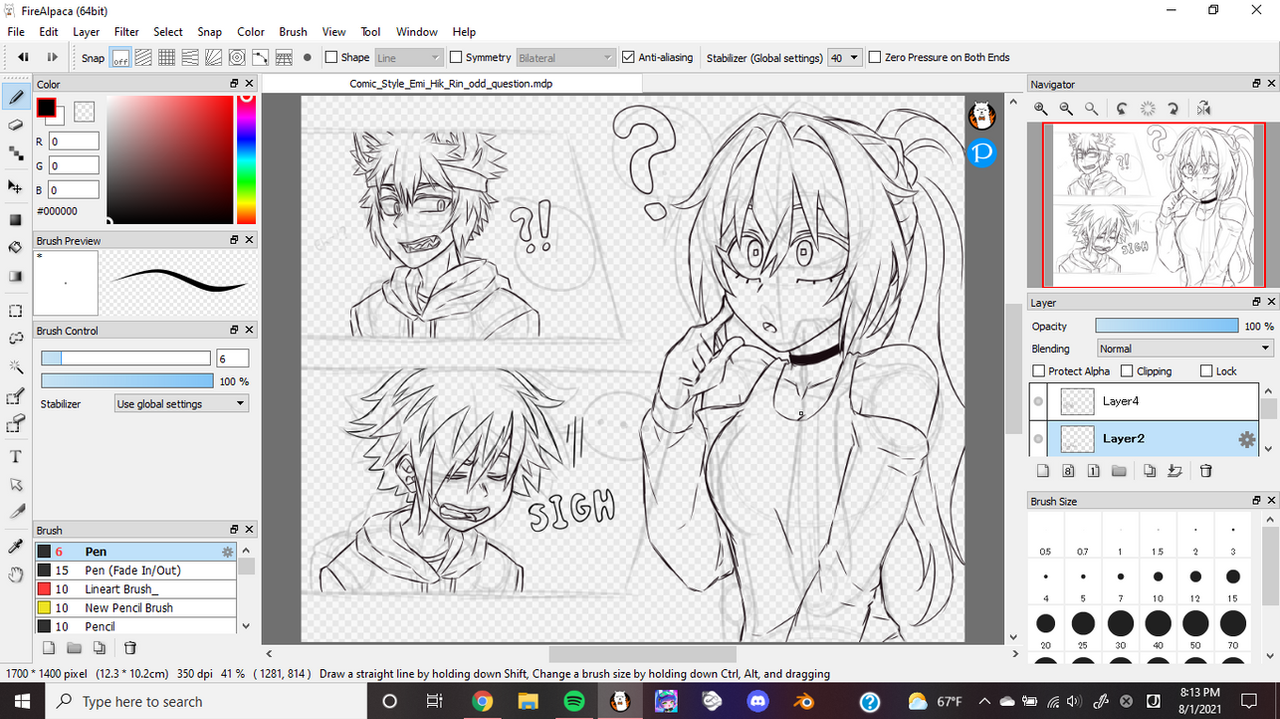Open the Shape type Line dropdown
1280x719 pixels.
pos(409,58)
